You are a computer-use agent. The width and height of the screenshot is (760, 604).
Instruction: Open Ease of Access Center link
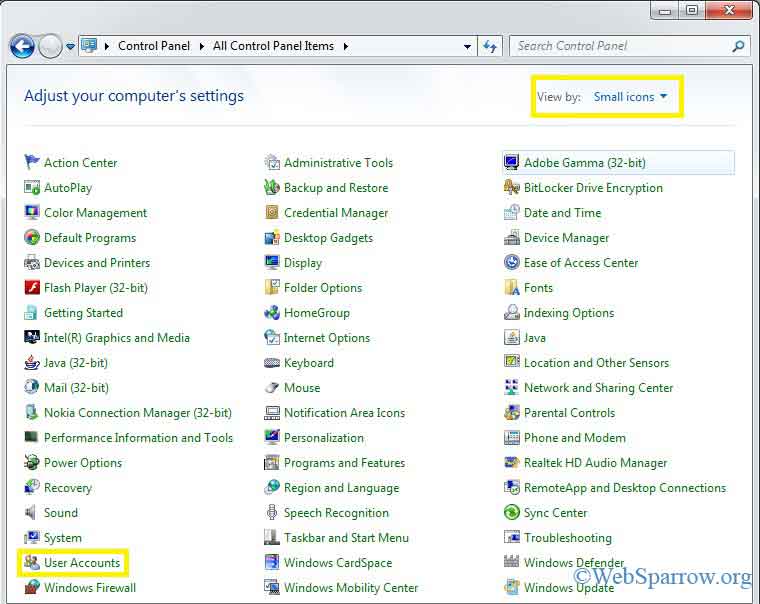pyautogui.click(x=581, y=263)
